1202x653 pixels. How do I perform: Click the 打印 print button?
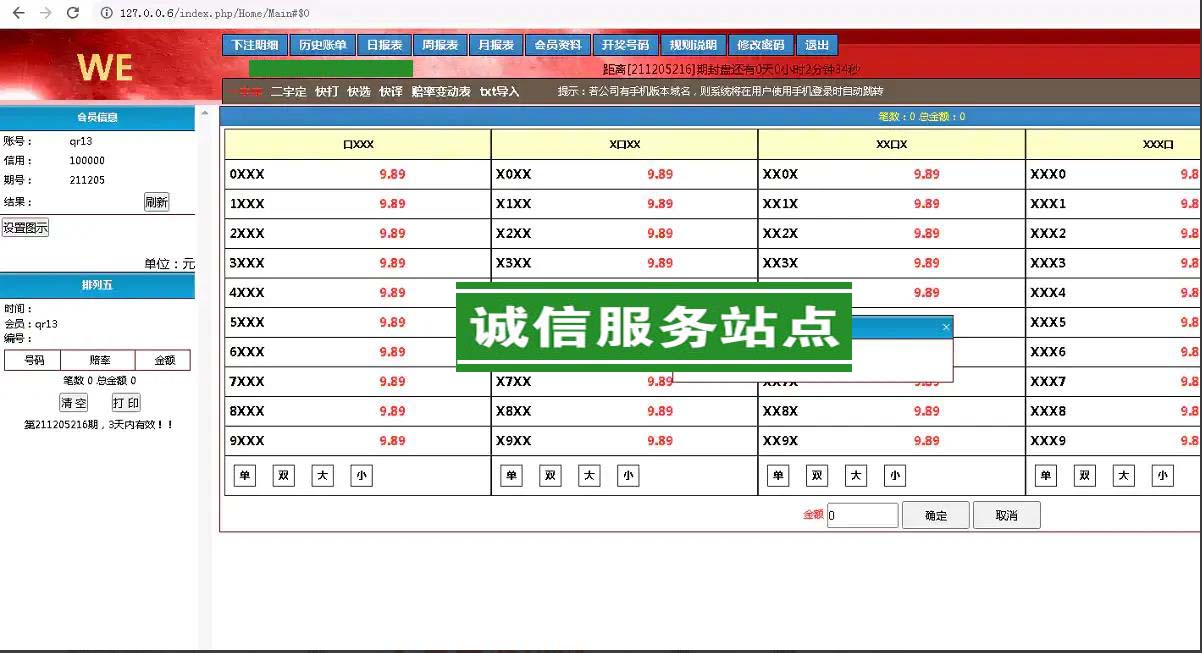pyautogui.click(x=125, y=403)
